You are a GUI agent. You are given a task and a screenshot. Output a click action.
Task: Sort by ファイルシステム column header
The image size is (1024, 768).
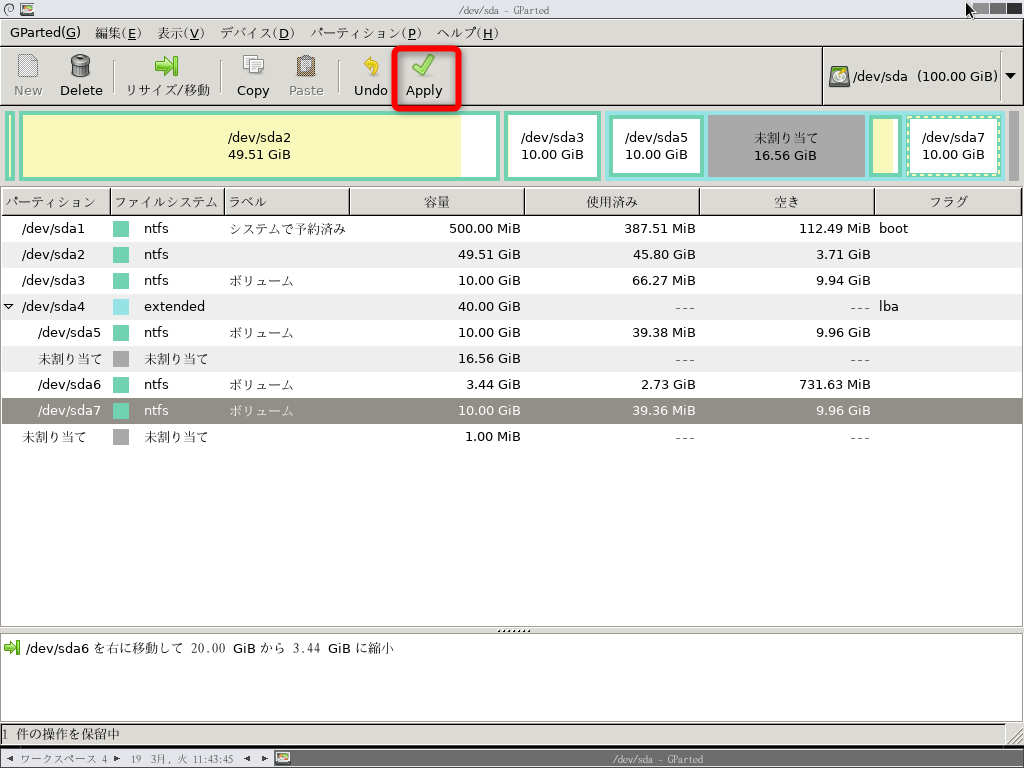pos(167,202)
